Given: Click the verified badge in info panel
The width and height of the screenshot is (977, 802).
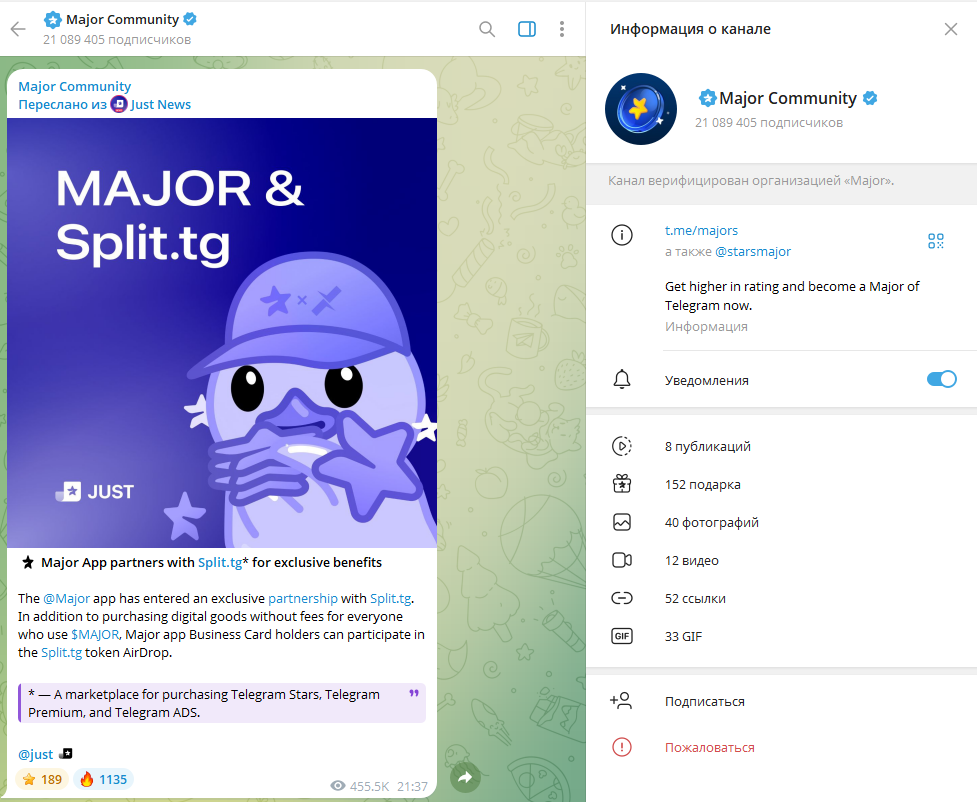Looking at the screenshot, I should (x=870, y=98).
